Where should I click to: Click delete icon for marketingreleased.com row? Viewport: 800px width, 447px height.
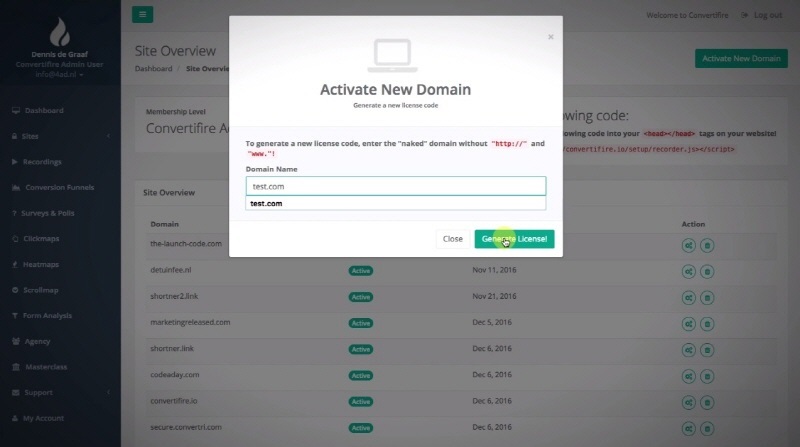pos(707,324)
